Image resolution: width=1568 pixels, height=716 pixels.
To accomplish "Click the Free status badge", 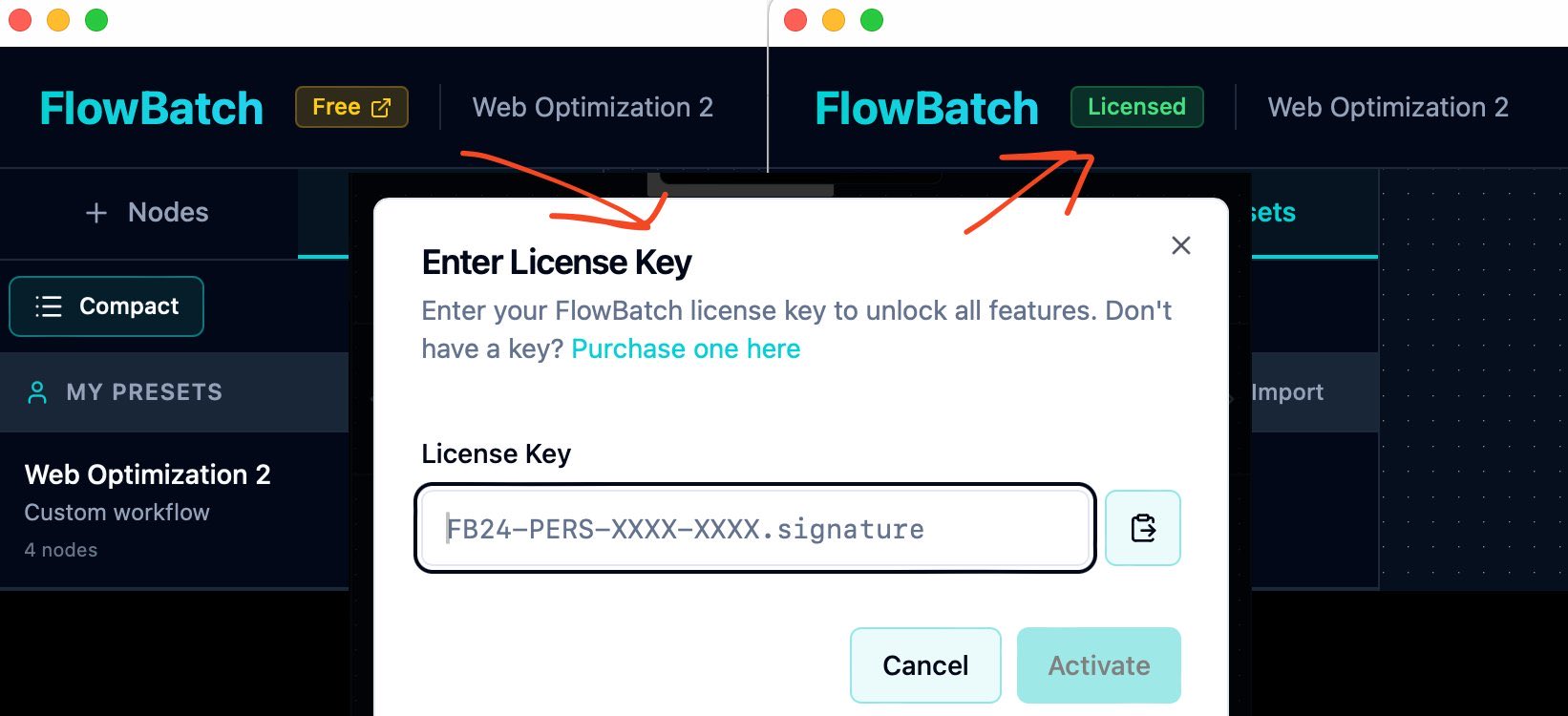I will (x=350, y=107).
